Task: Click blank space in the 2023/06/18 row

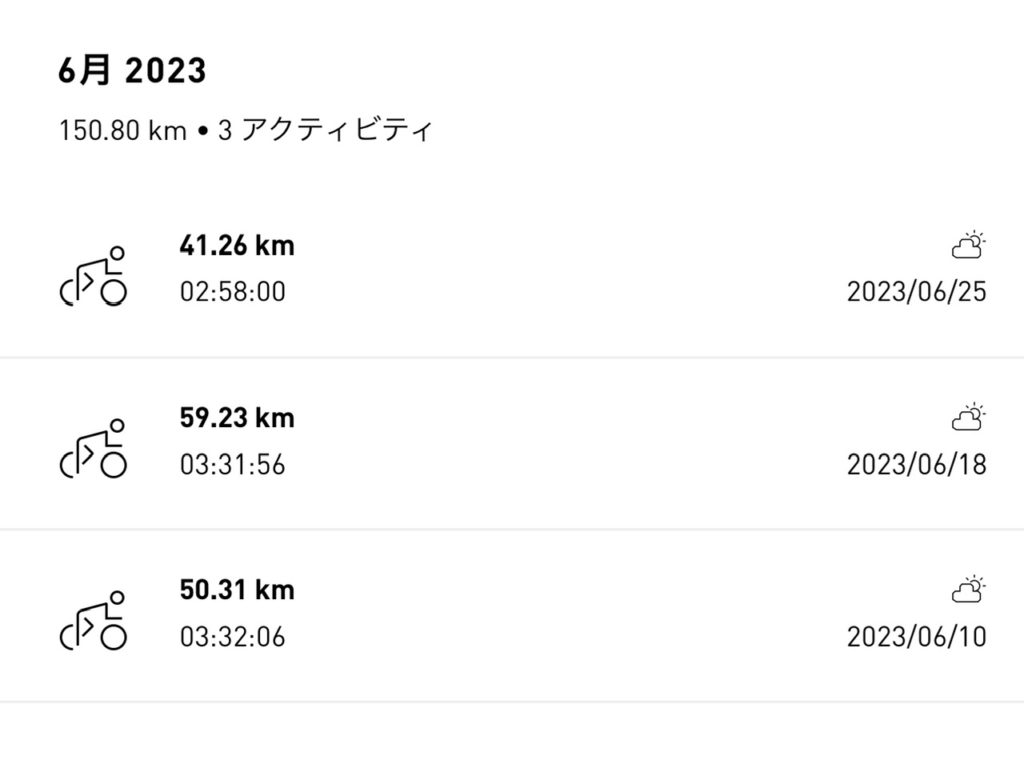Action: coord(580,442)
